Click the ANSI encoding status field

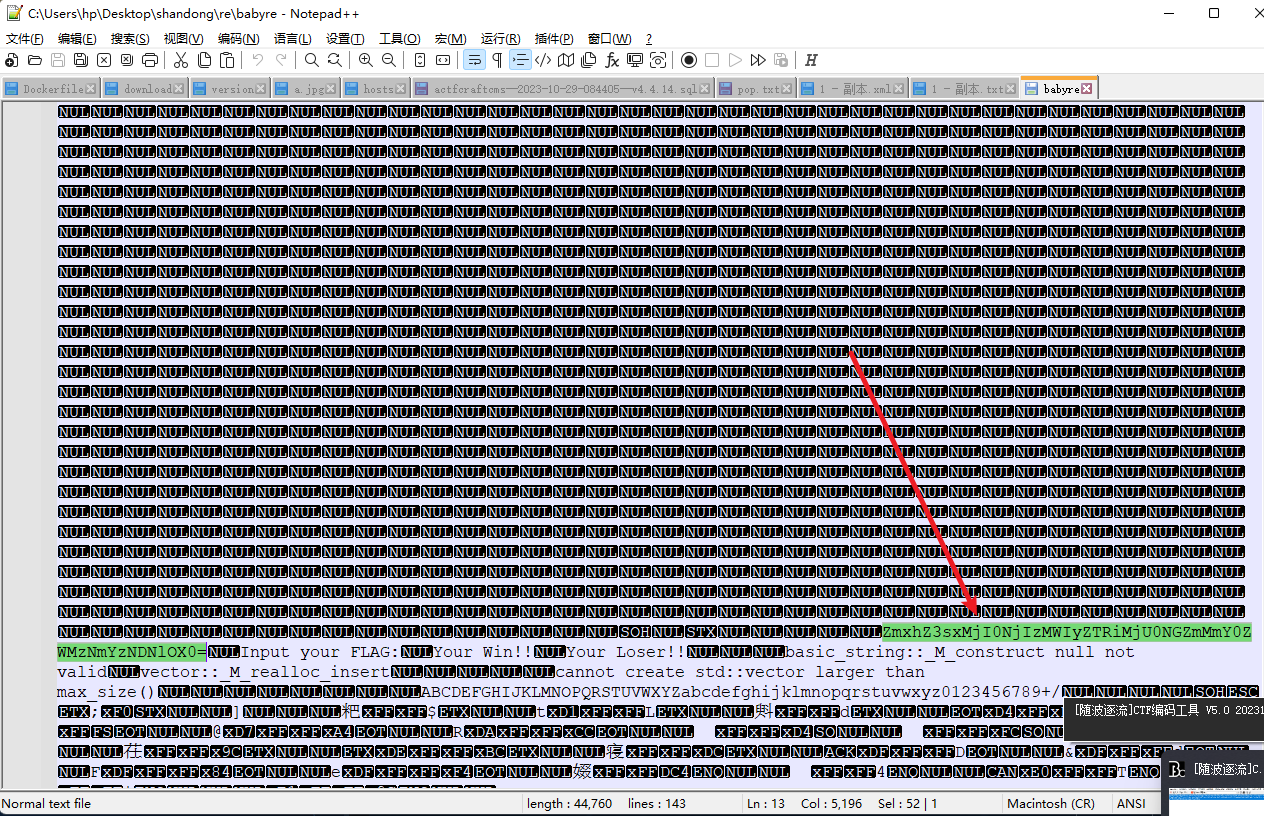point(1132,804)
